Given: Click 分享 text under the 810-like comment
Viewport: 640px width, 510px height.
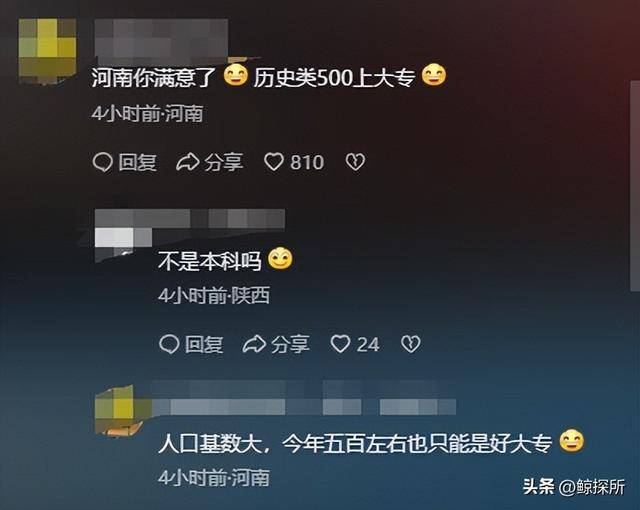Looking at the screenshot, I should click(x=224, y=162).
